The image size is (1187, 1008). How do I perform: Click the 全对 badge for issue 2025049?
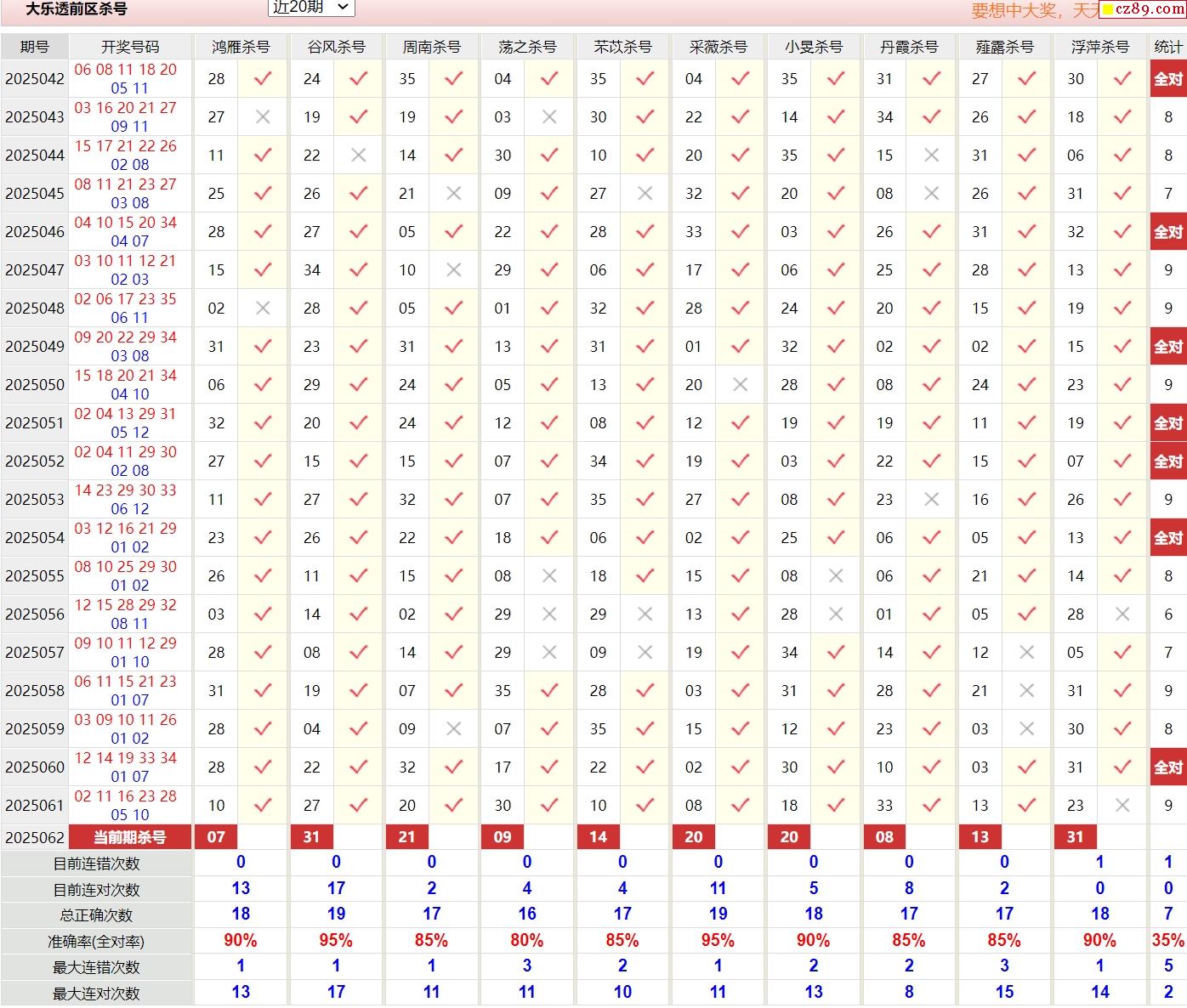coord(1168,347)
